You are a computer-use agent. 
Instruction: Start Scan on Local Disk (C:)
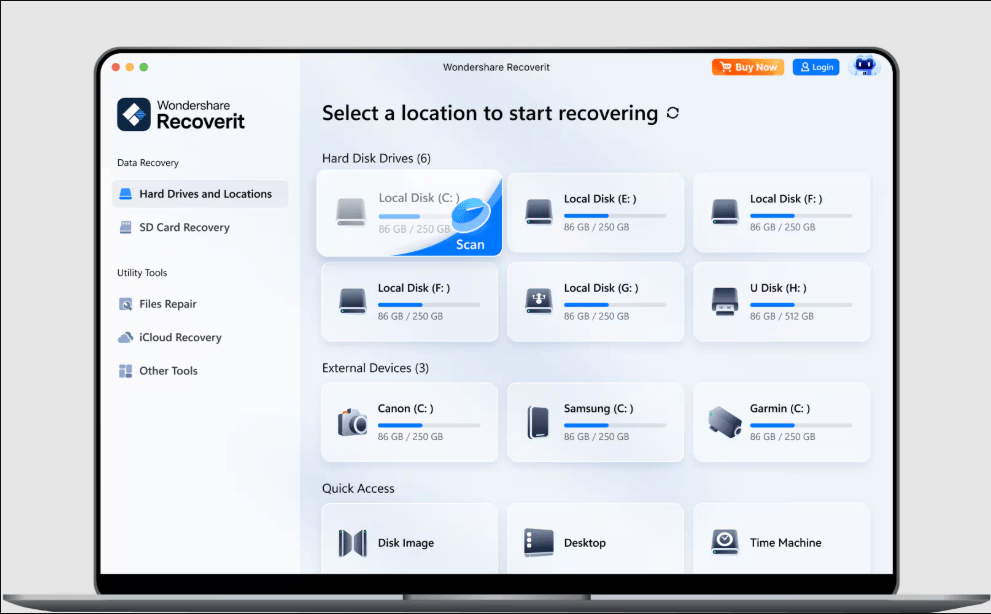[470, 245]
